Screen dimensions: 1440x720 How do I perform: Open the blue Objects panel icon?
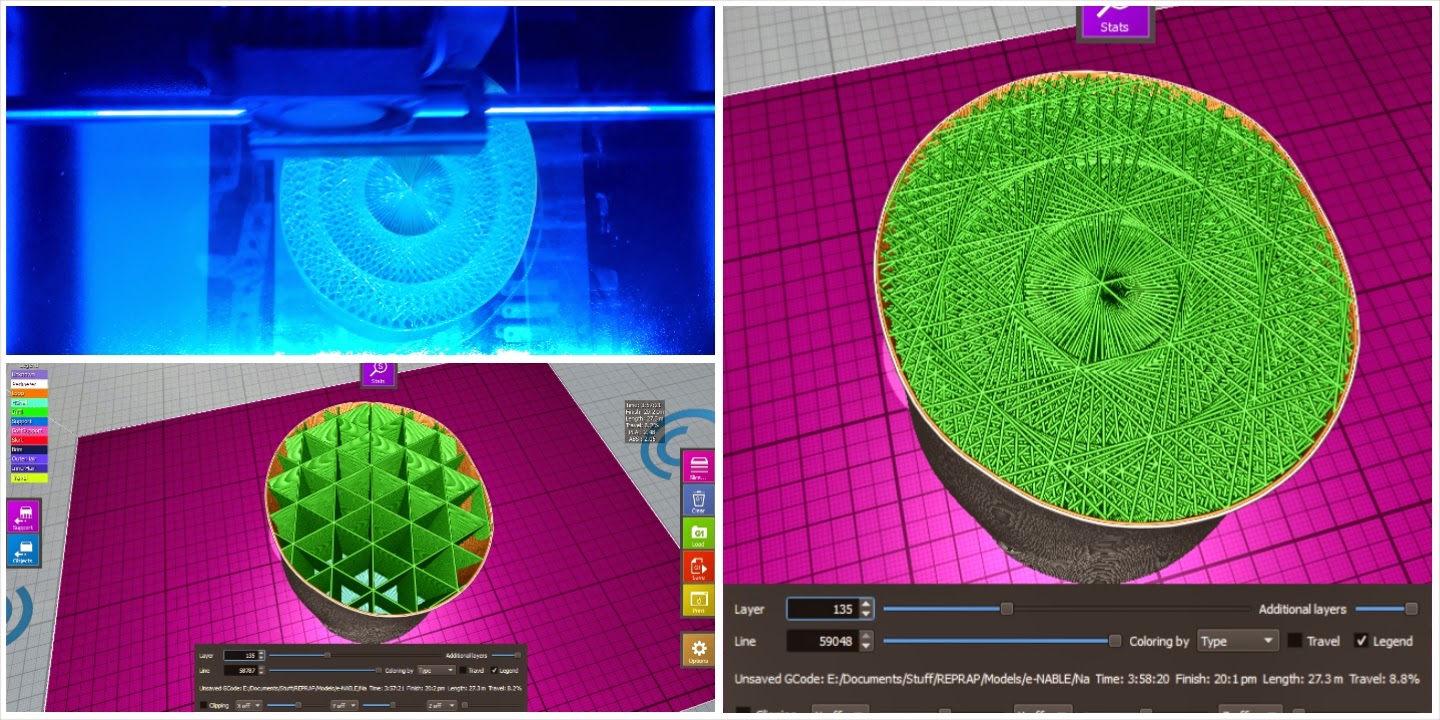pyautogui.click(x=23, y=550)
